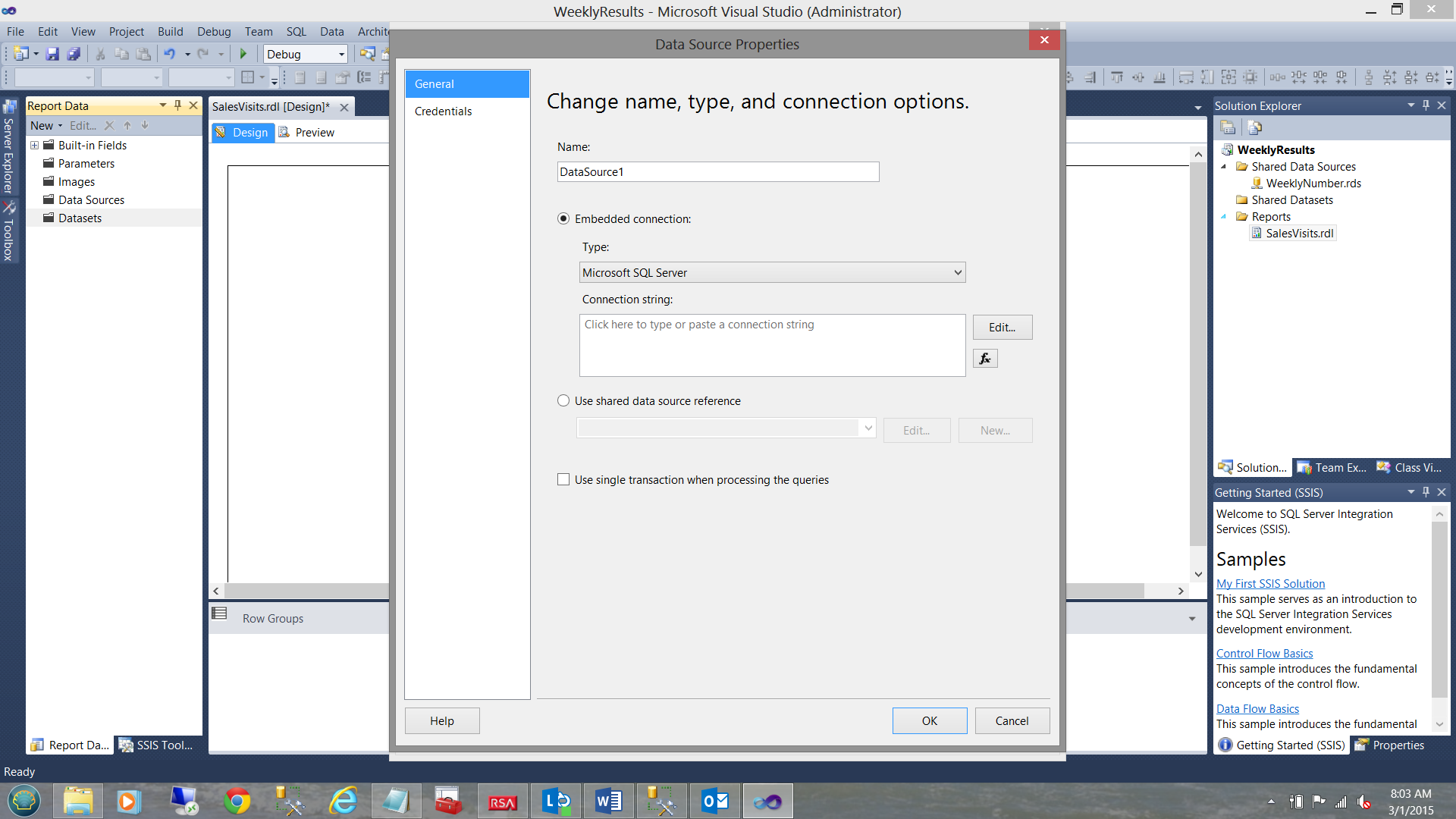Click the Undo toolbar icon

[169, 54]
